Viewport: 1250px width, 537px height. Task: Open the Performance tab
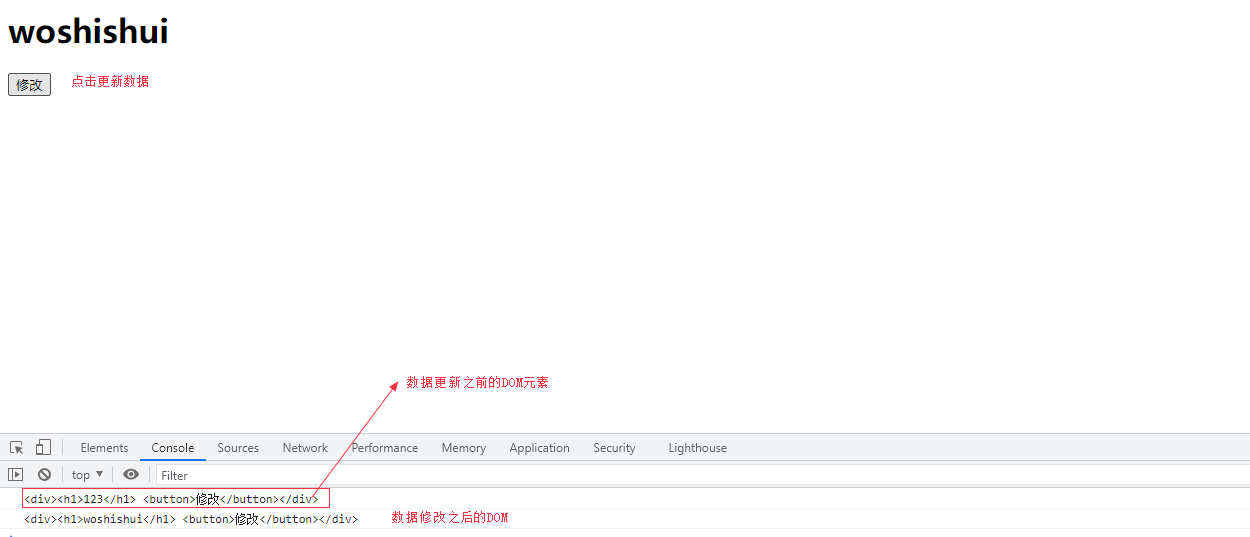(x=385, y=448)
